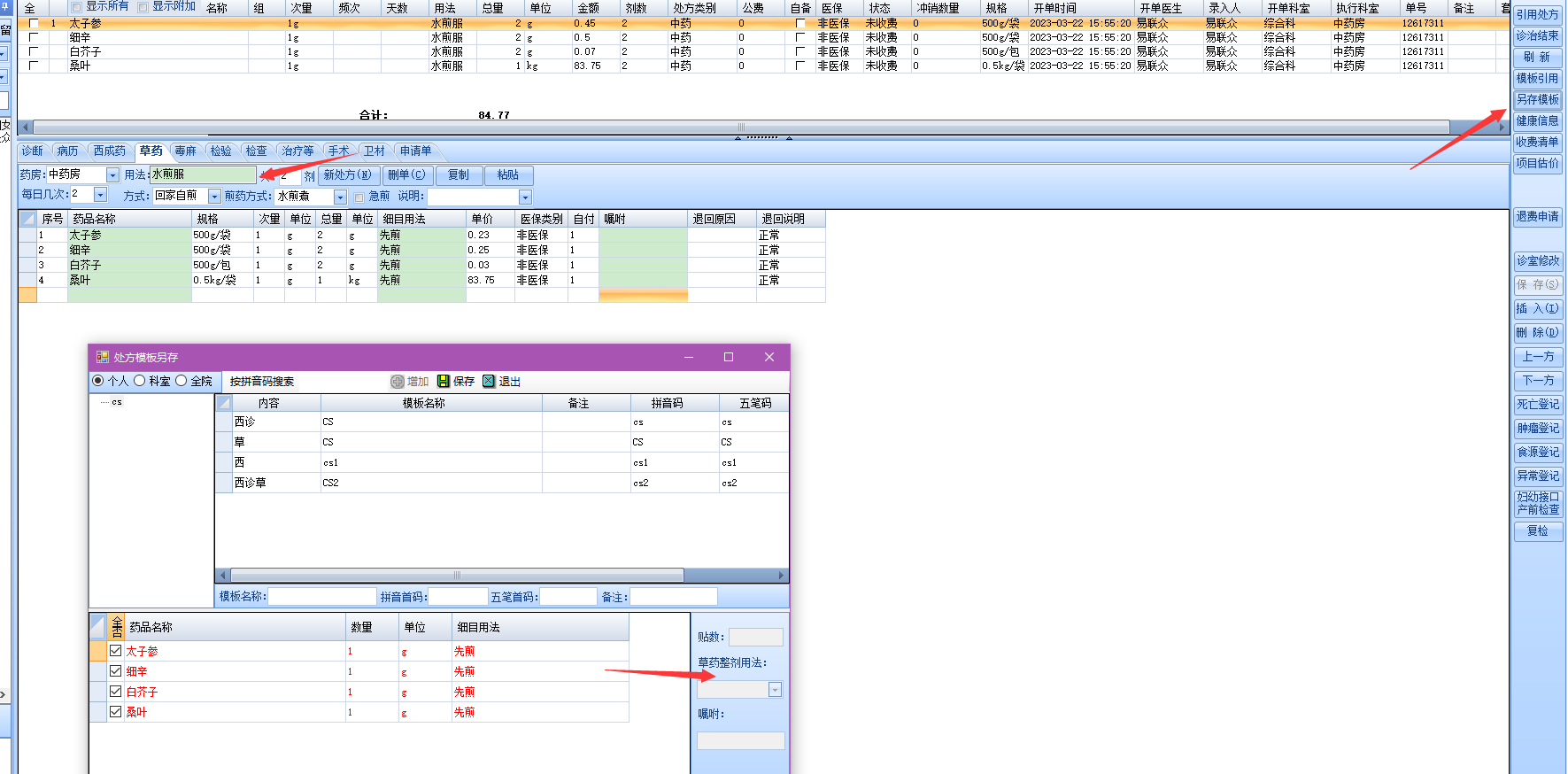Click the 复制 button

pyautogui.click(x=459, y=175)
